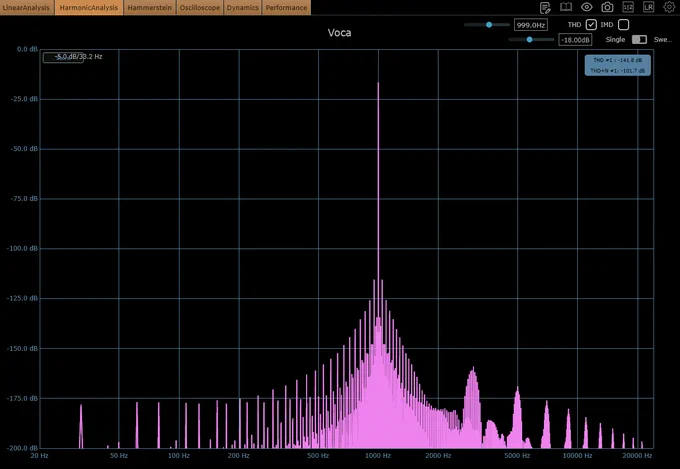The image size is (680, 469).
Task: Click the -25.0 dB axis label
Action: [24, 99]
